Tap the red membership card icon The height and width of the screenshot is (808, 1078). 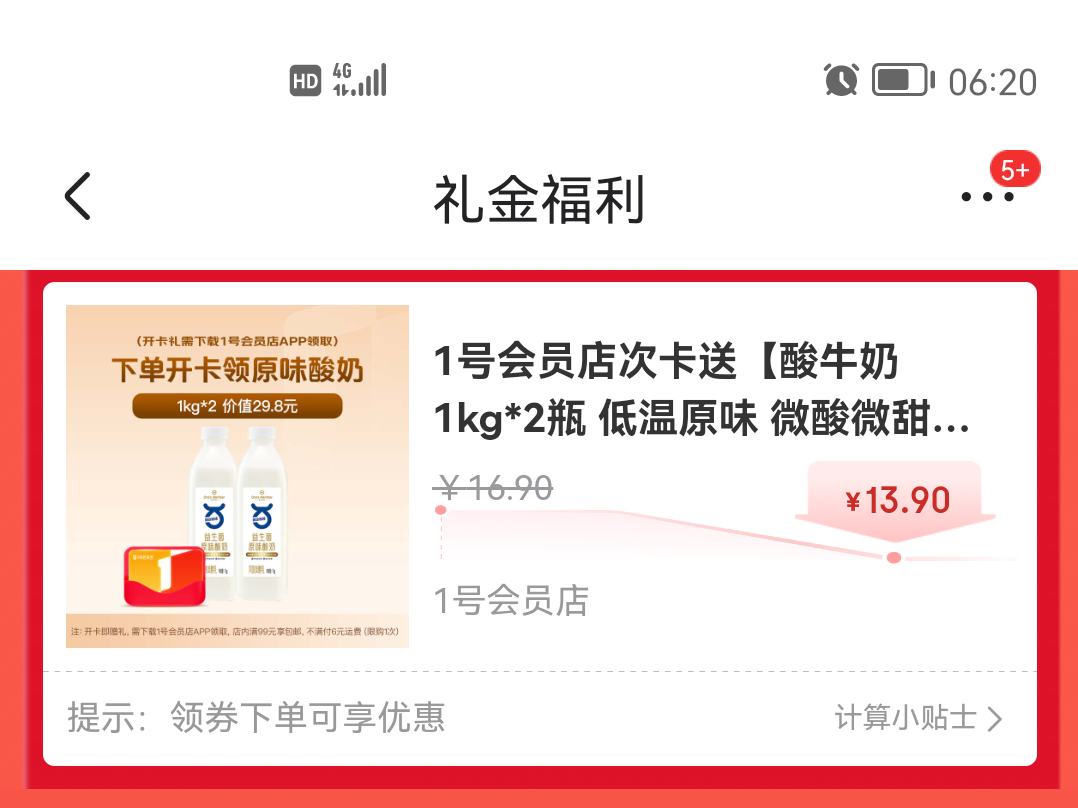(164, 576)
